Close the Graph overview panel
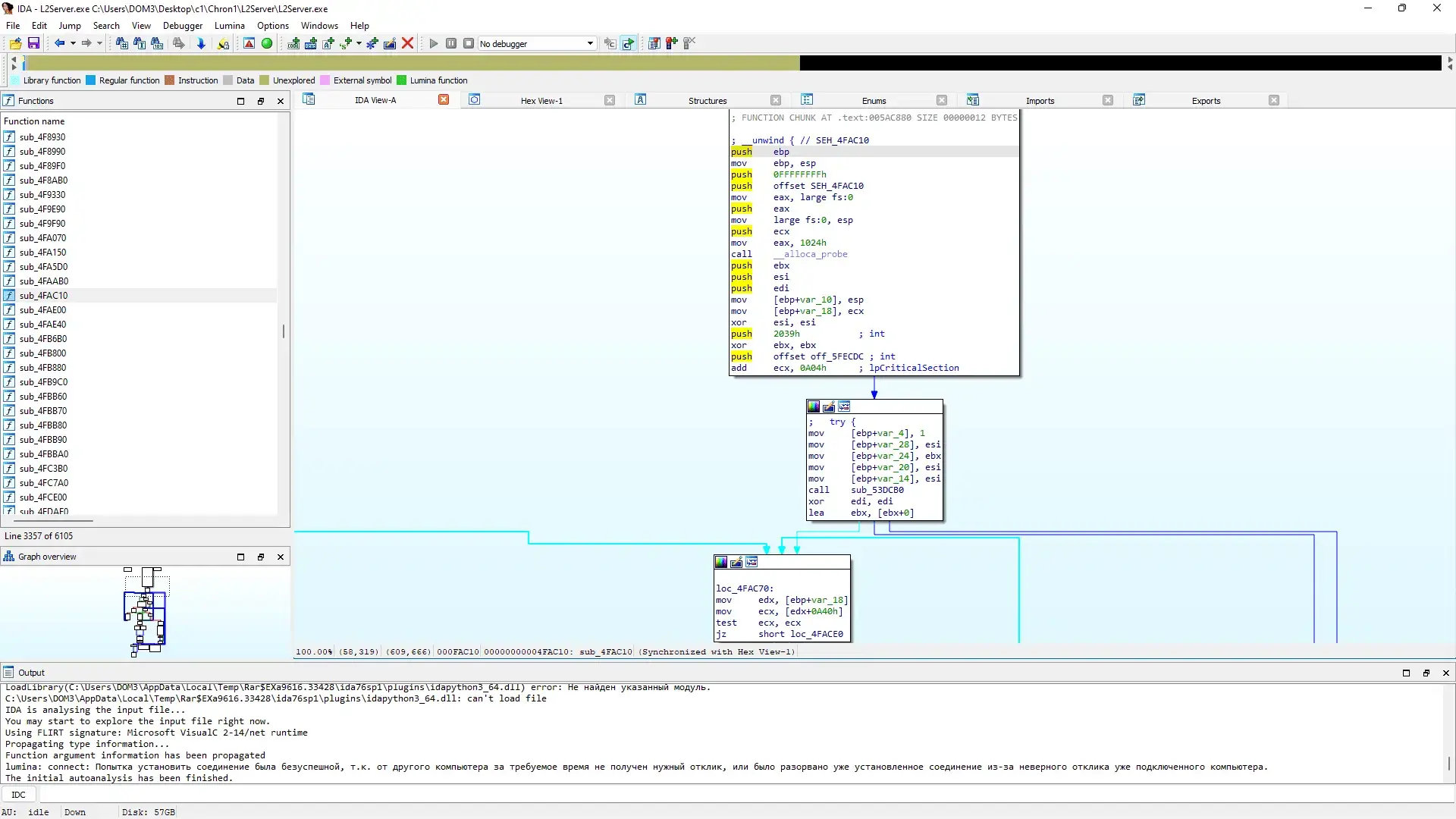The image size is (1456, 819). (x=281, y=557)
